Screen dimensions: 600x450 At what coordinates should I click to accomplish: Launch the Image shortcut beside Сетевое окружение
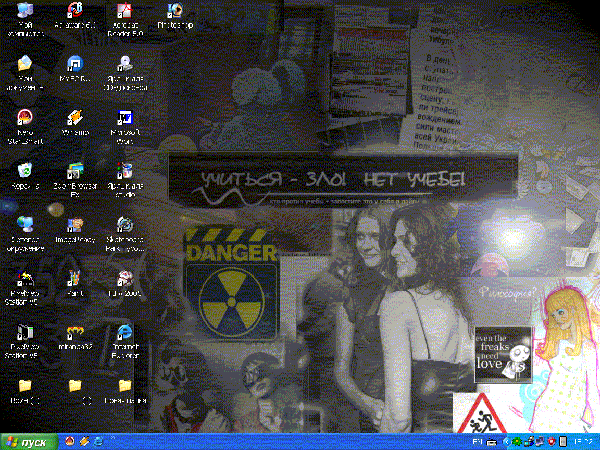[x=75, y=230]
